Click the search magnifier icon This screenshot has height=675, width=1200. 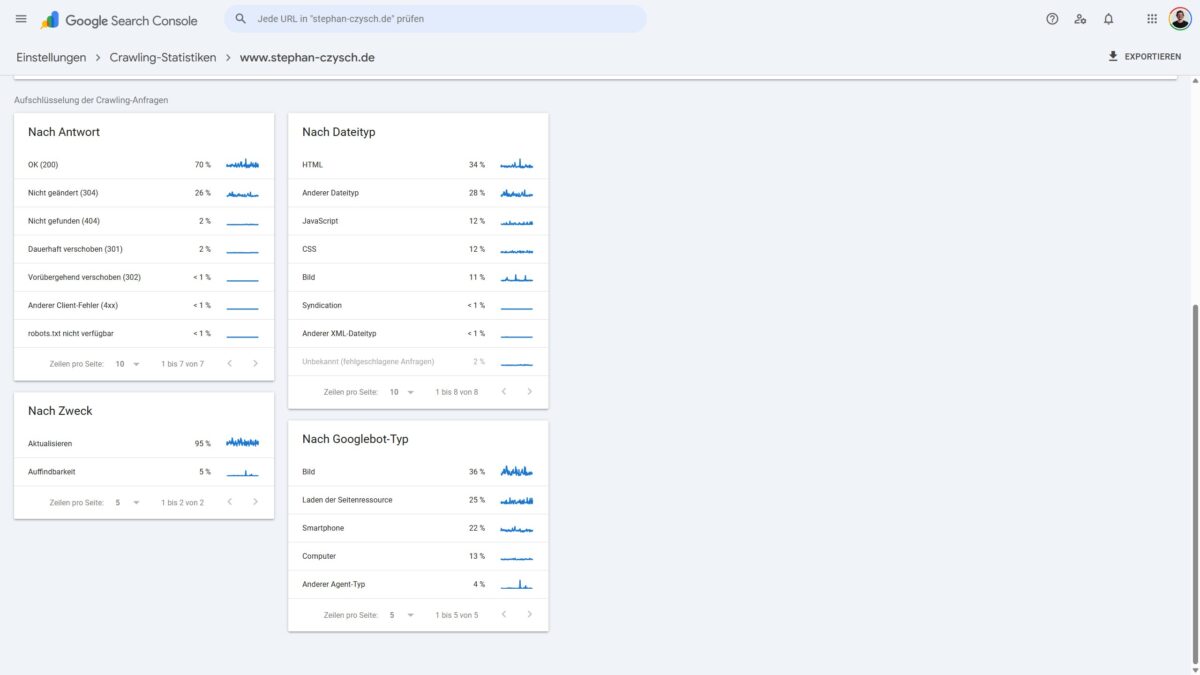[x=241, y=19]
